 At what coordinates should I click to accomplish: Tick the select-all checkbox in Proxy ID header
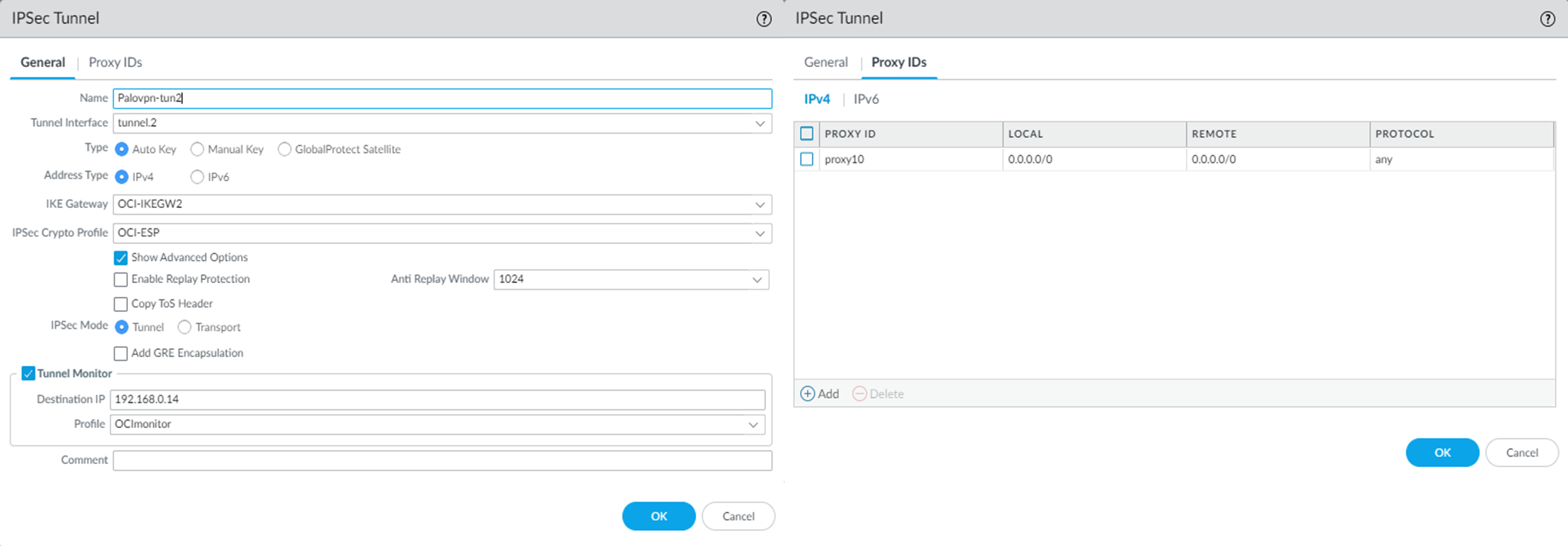(x=806, y=134)
